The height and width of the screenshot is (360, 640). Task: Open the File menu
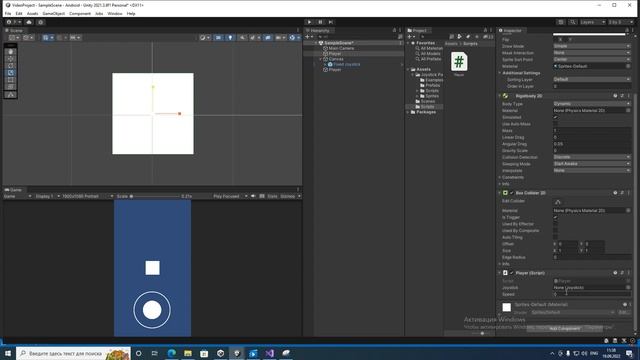(8, 13)
